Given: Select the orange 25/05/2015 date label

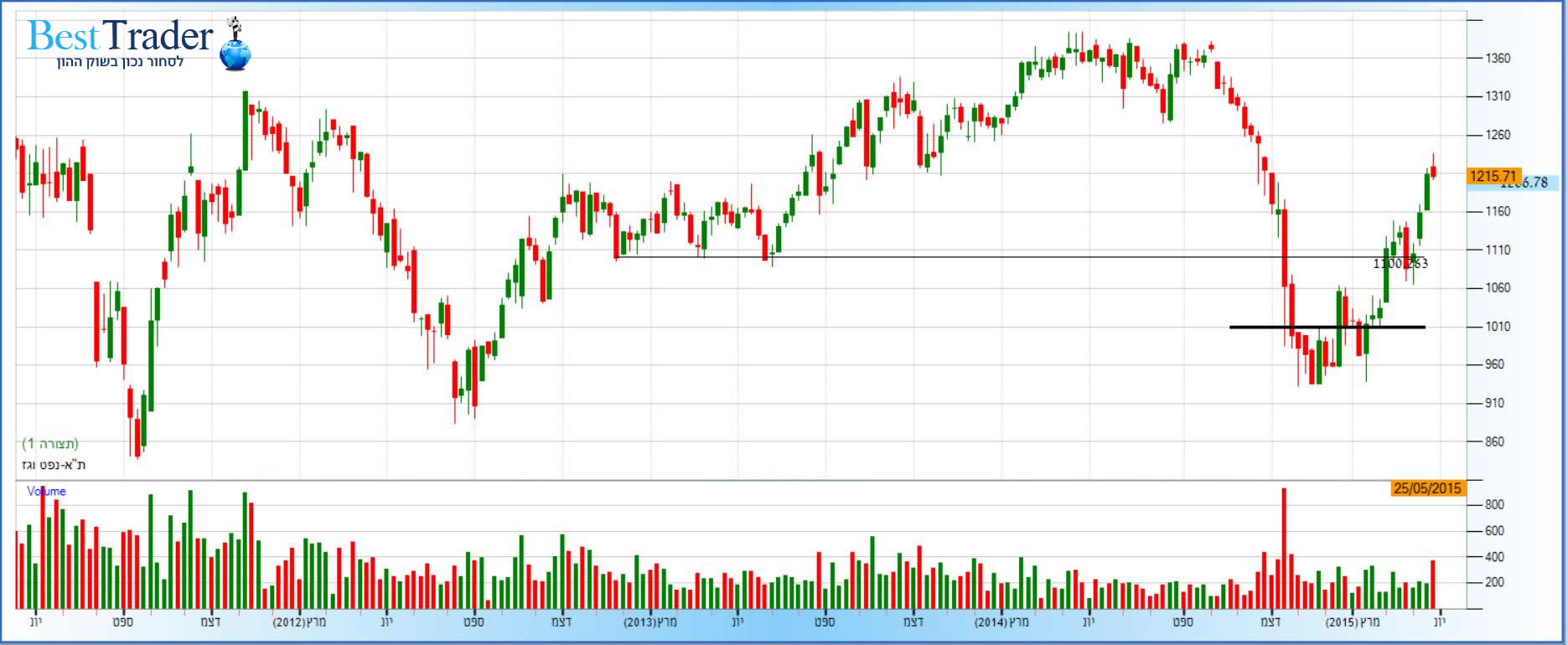Looking at the screenshot, I should pos(1426,488).
